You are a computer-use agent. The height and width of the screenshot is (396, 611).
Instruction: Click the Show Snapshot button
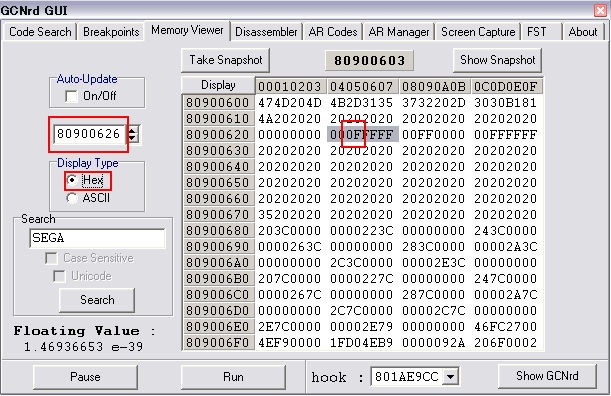[497, 60]
